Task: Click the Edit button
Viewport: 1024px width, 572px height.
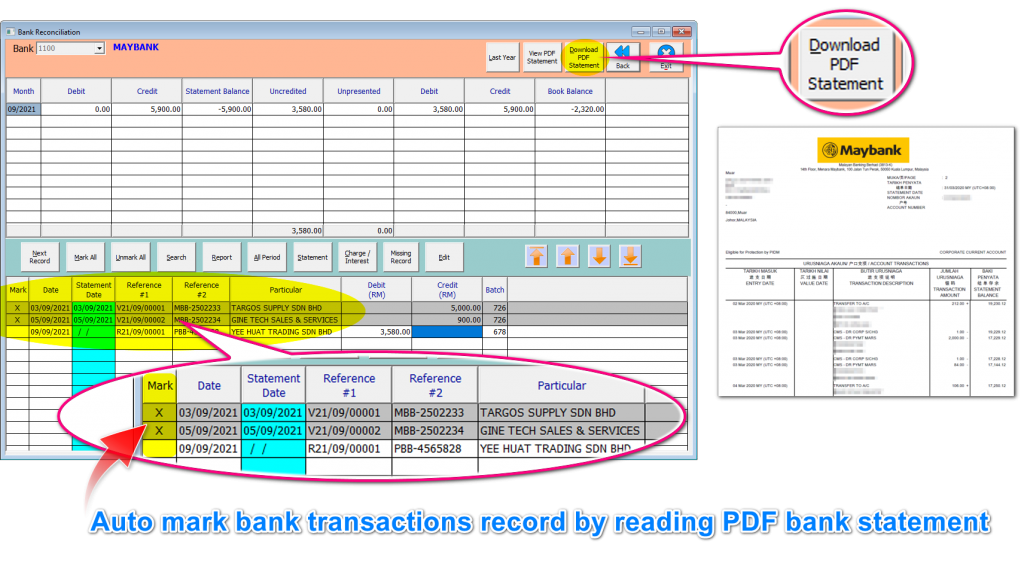Action: click(444, 257)
